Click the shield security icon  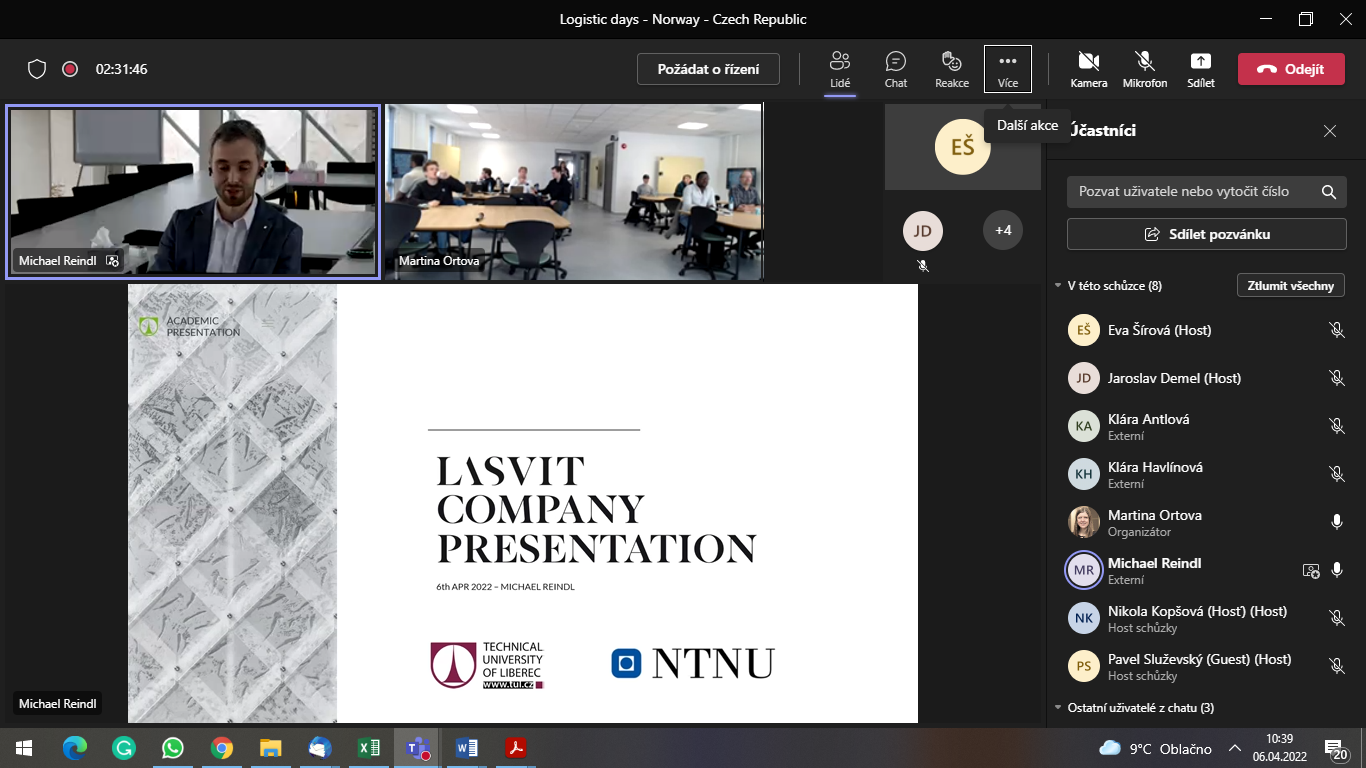tap(37, 69)
